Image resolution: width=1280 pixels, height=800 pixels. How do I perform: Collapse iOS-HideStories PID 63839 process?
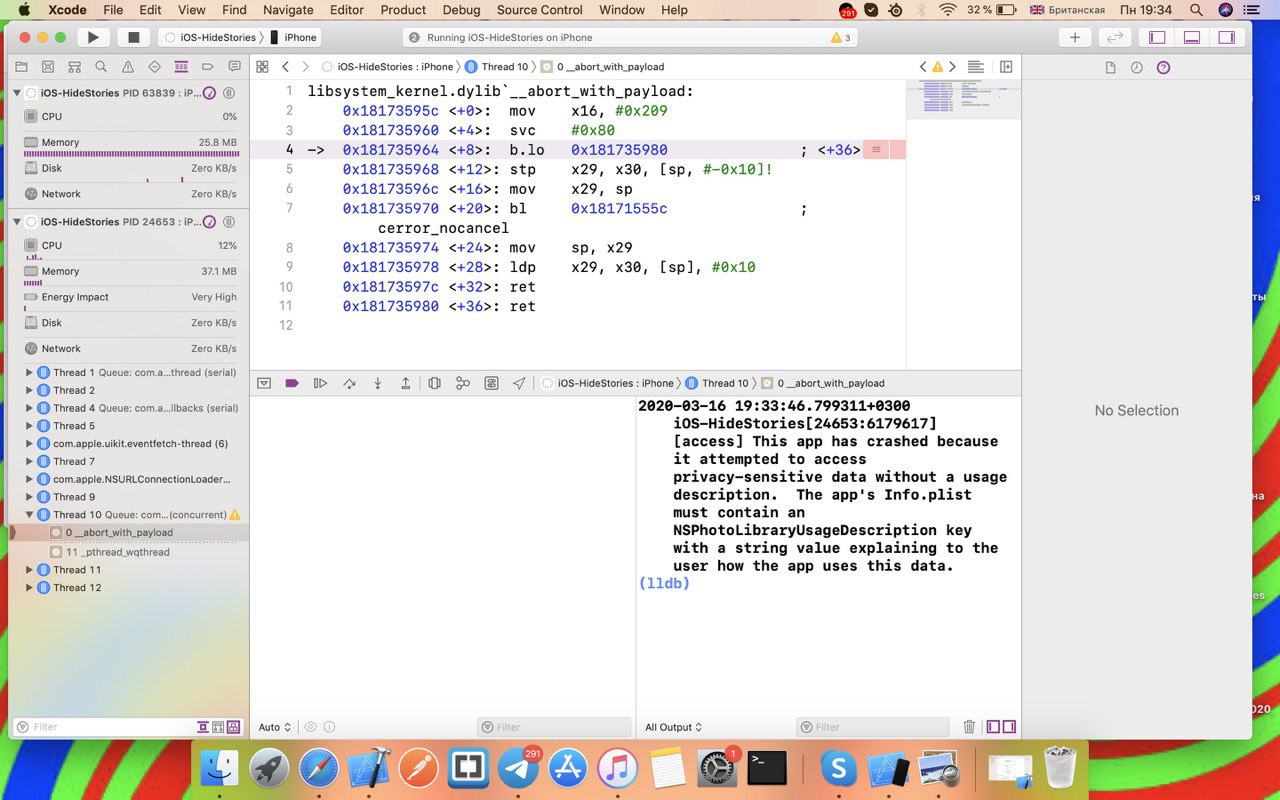pos(17,93)
